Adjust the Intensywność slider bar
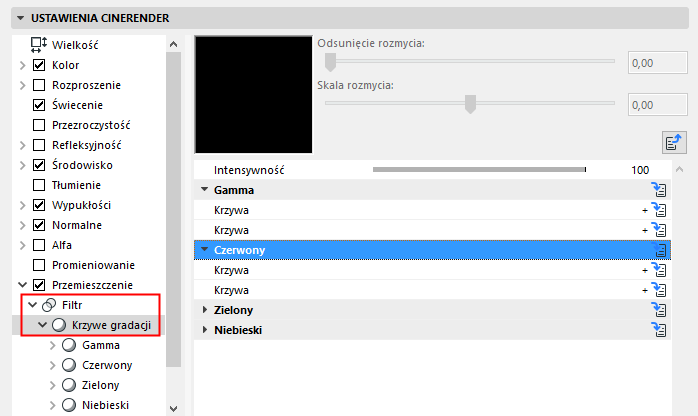 click(x=479, y=170)
